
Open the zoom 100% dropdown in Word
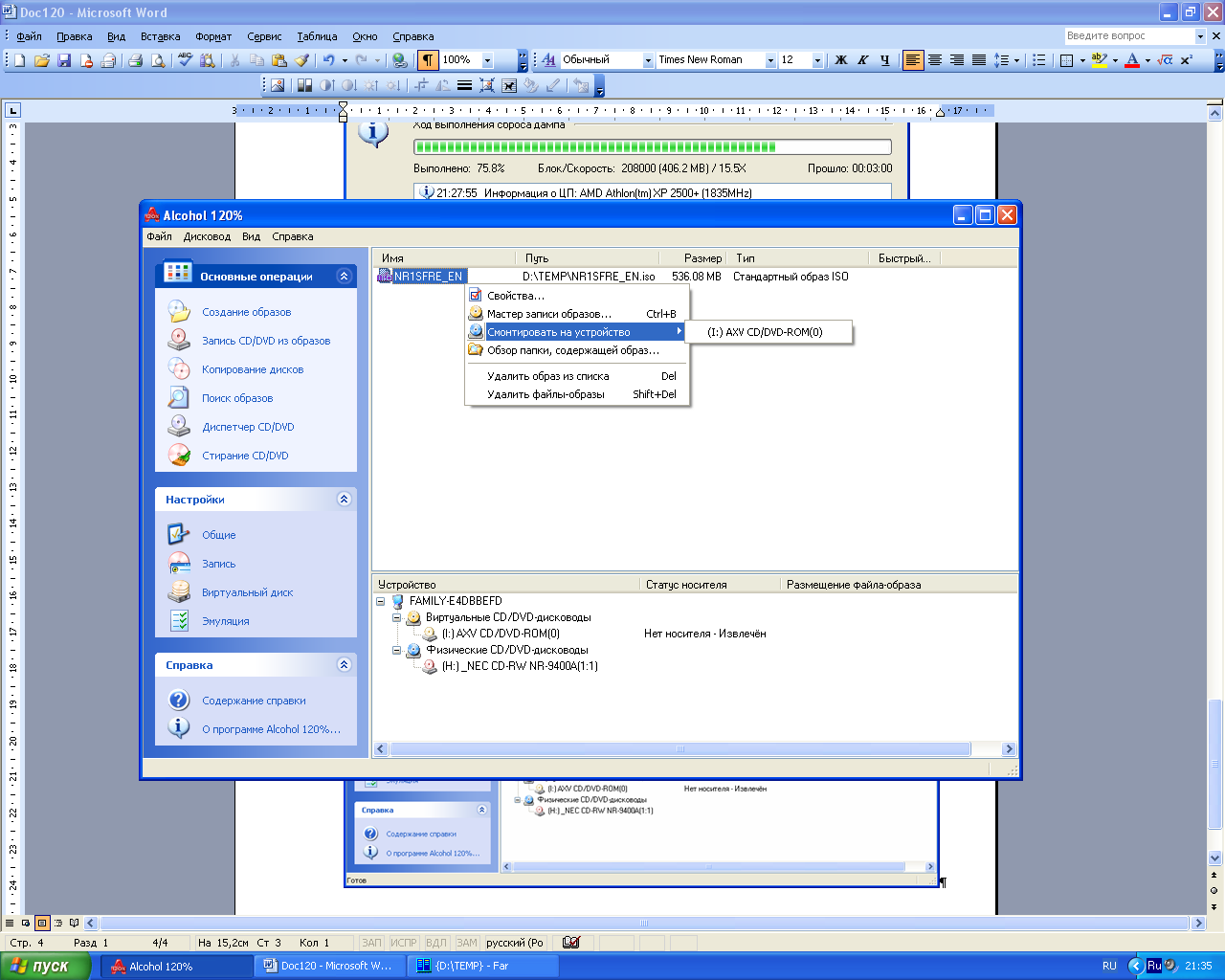coord(487,59)
